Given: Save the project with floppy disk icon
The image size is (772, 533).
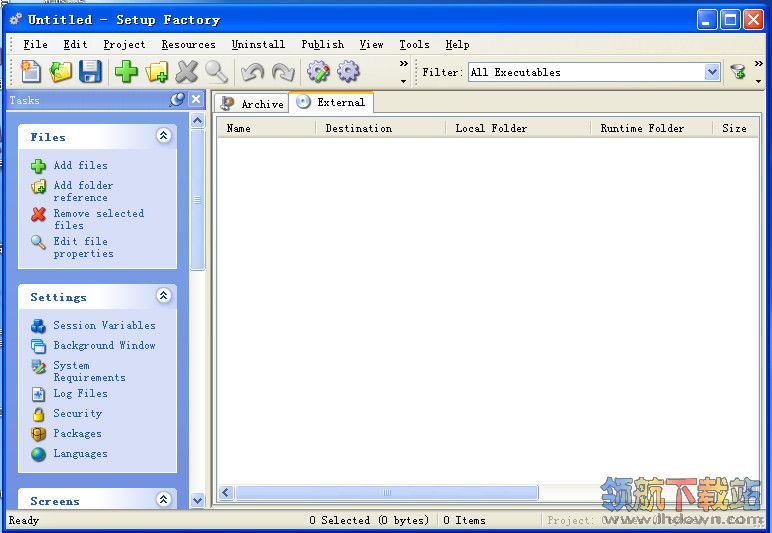Looking at the screenshot, I should [90, 72].
